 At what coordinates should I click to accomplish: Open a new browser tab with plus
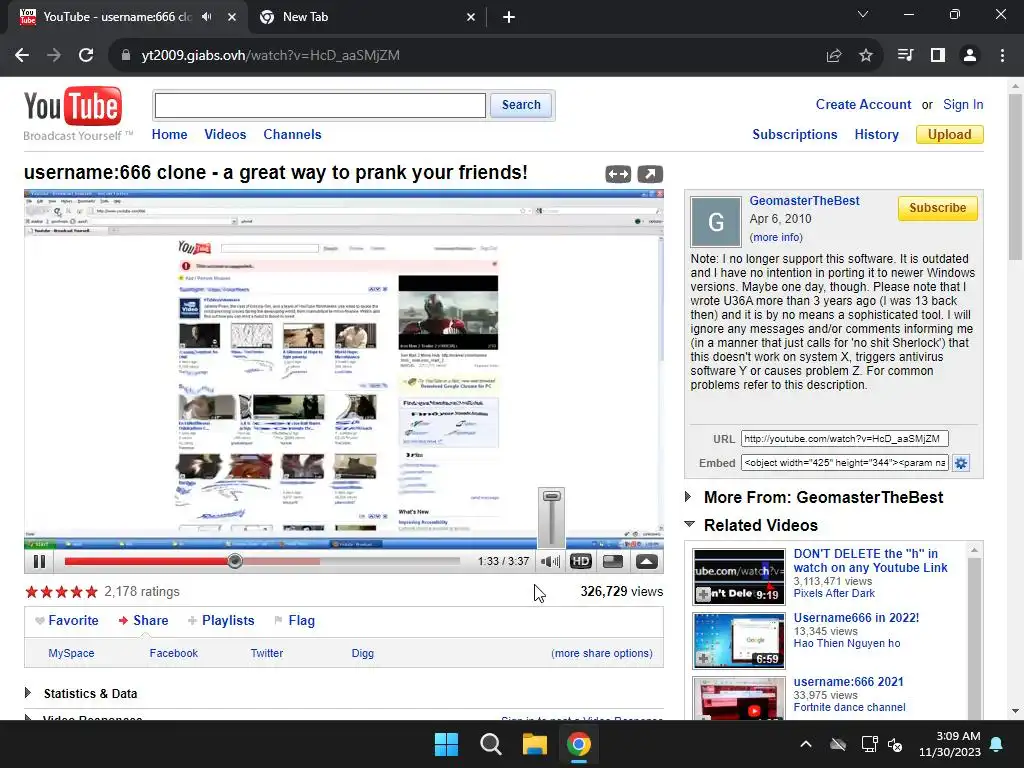(x=509, y=17)
